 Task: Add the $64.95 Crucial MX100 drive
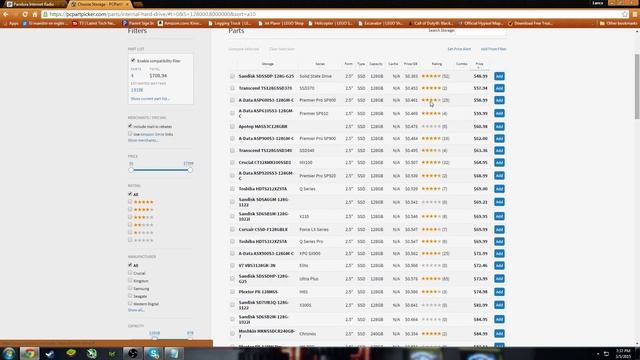click(499, 162)
